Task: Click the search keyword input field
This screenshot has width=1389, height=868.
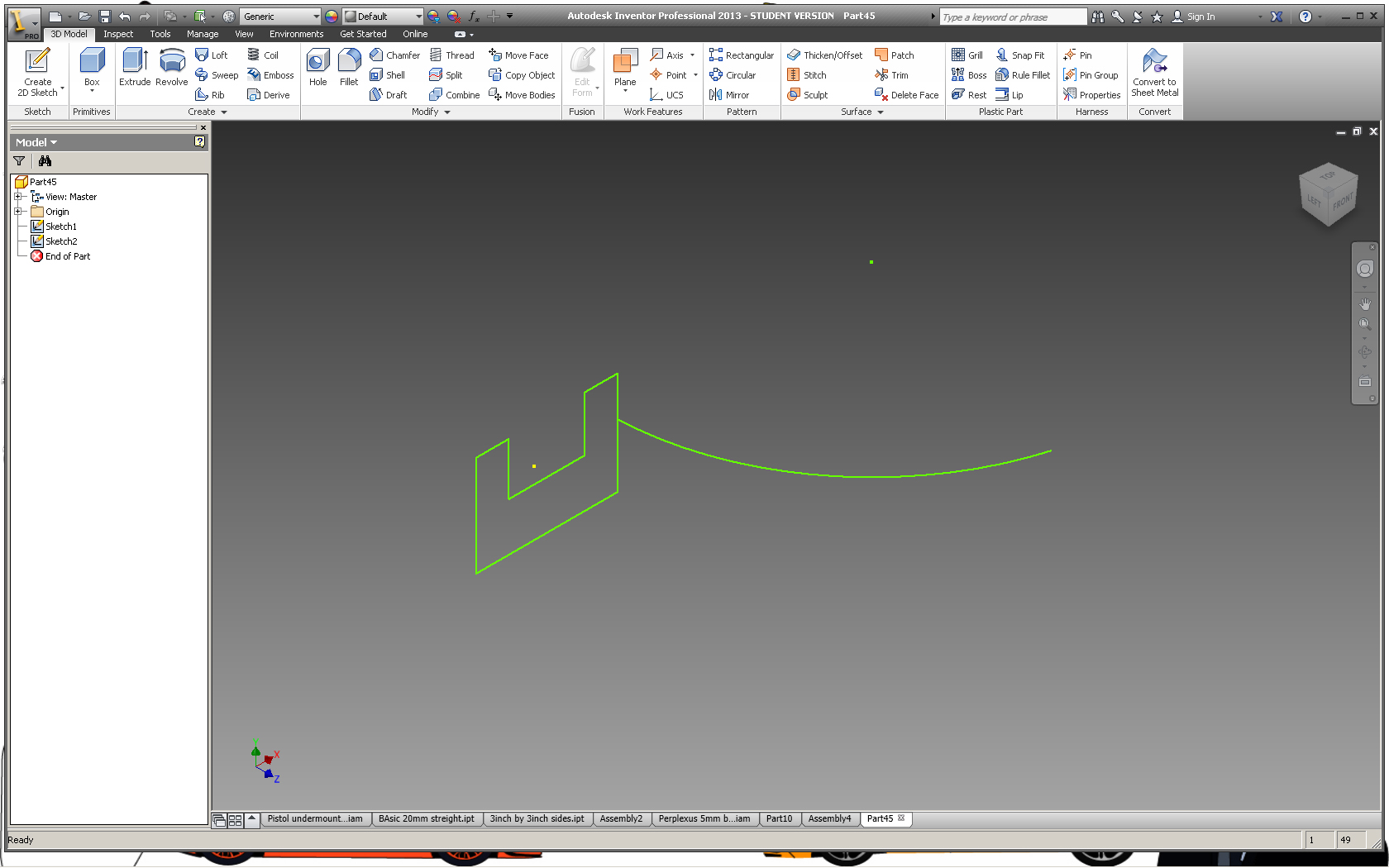Action: point(1013,17)
